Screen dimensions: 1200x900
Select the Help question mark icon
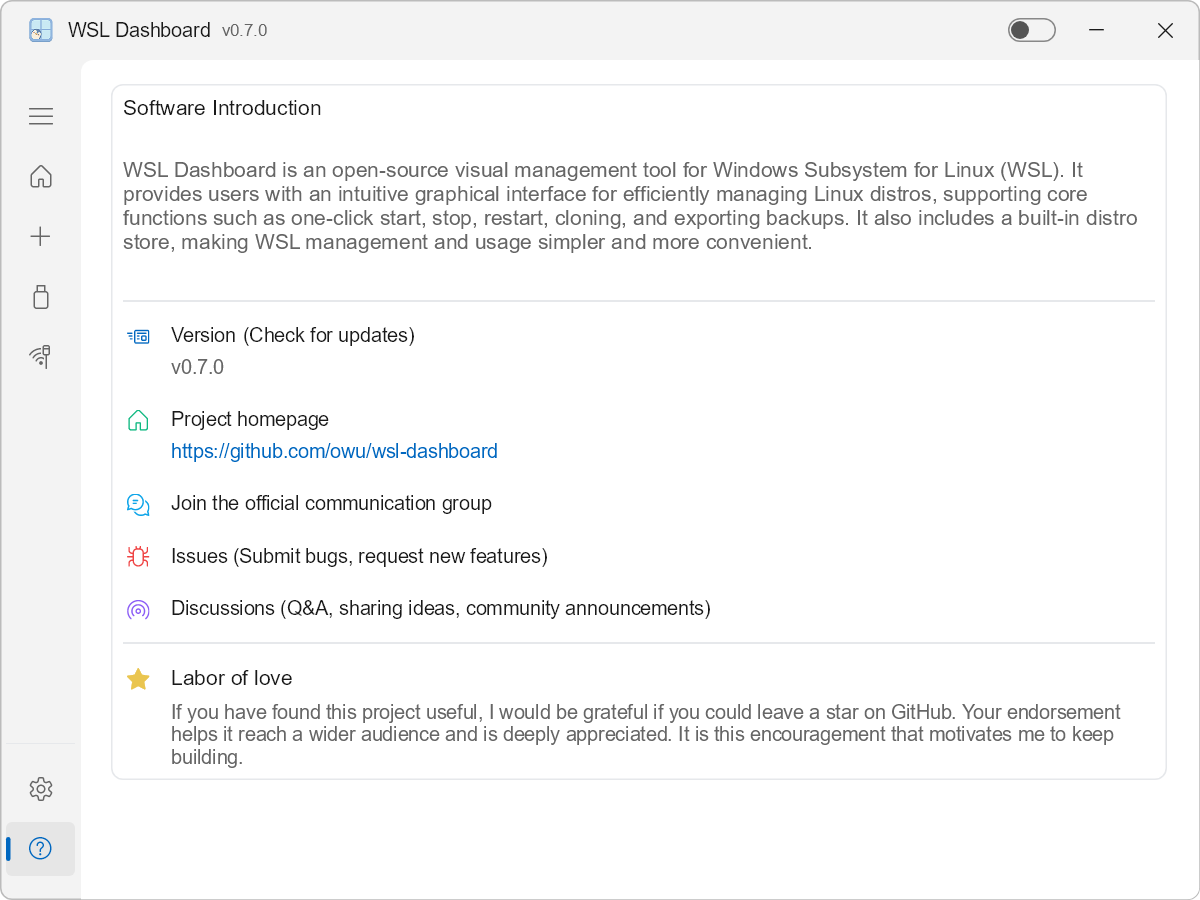coord(40,848)
